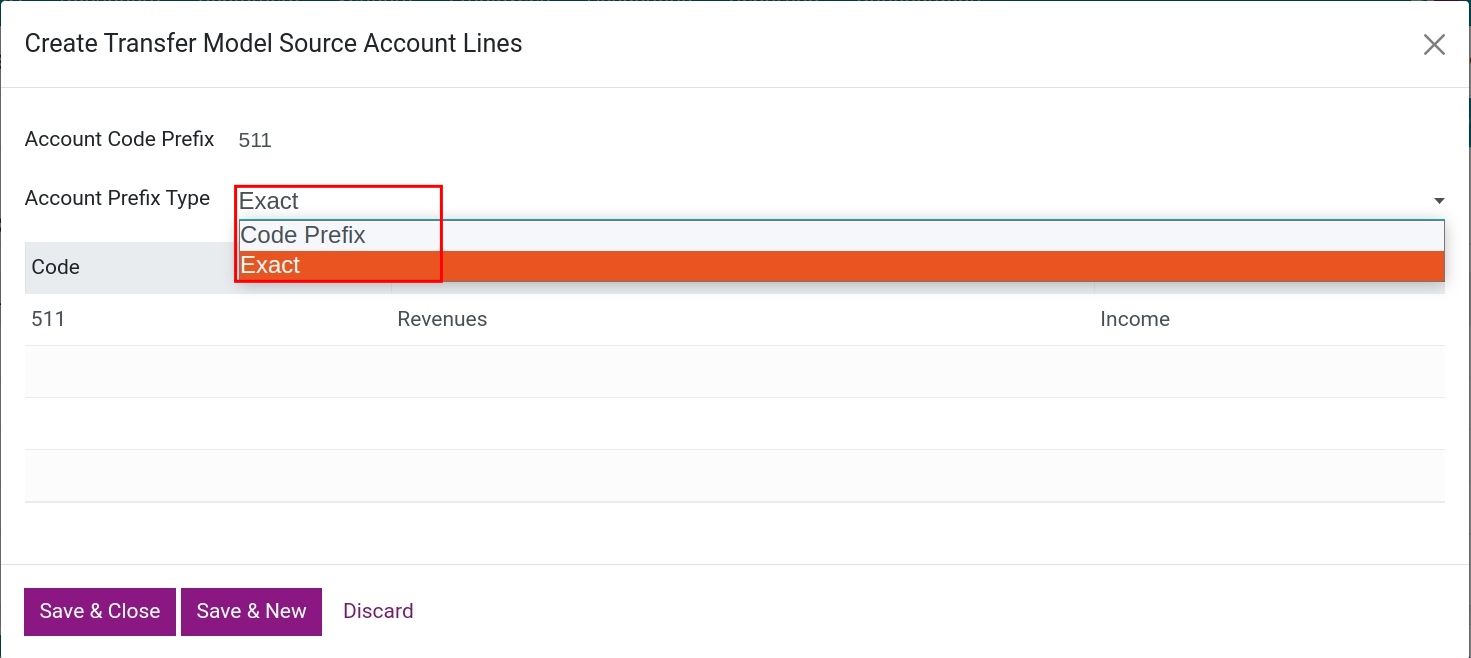
Task: Click the Discard link
Action: 377,611
